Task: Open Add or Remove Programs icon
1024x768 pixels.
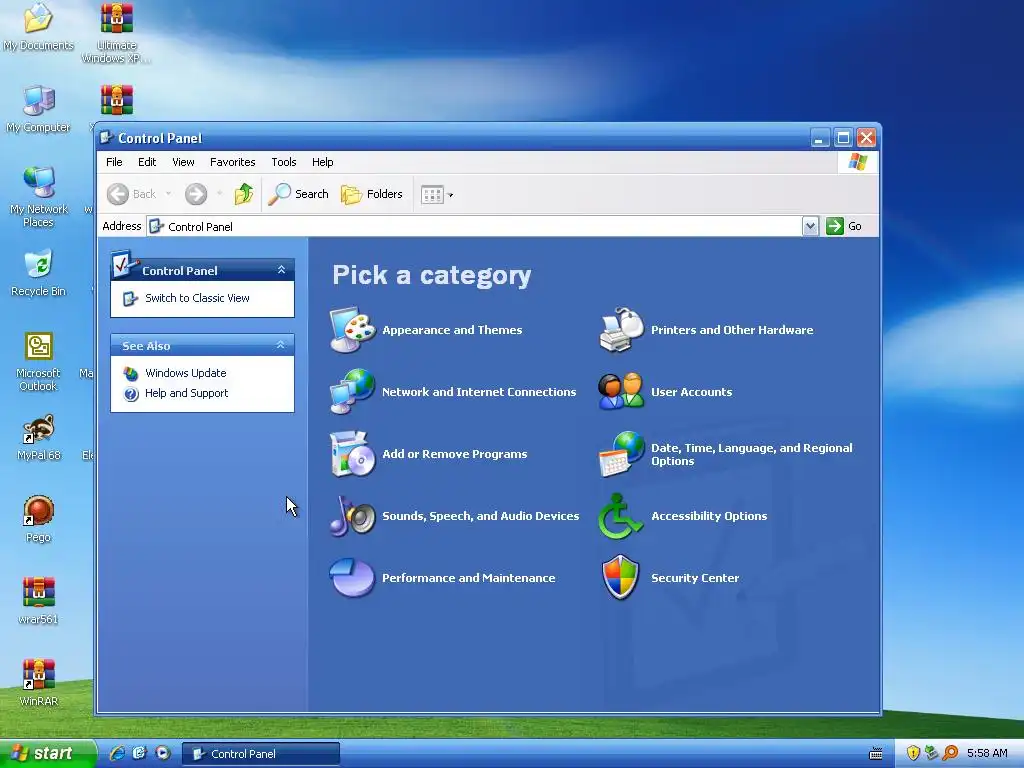Action: [x=352, y=454]
